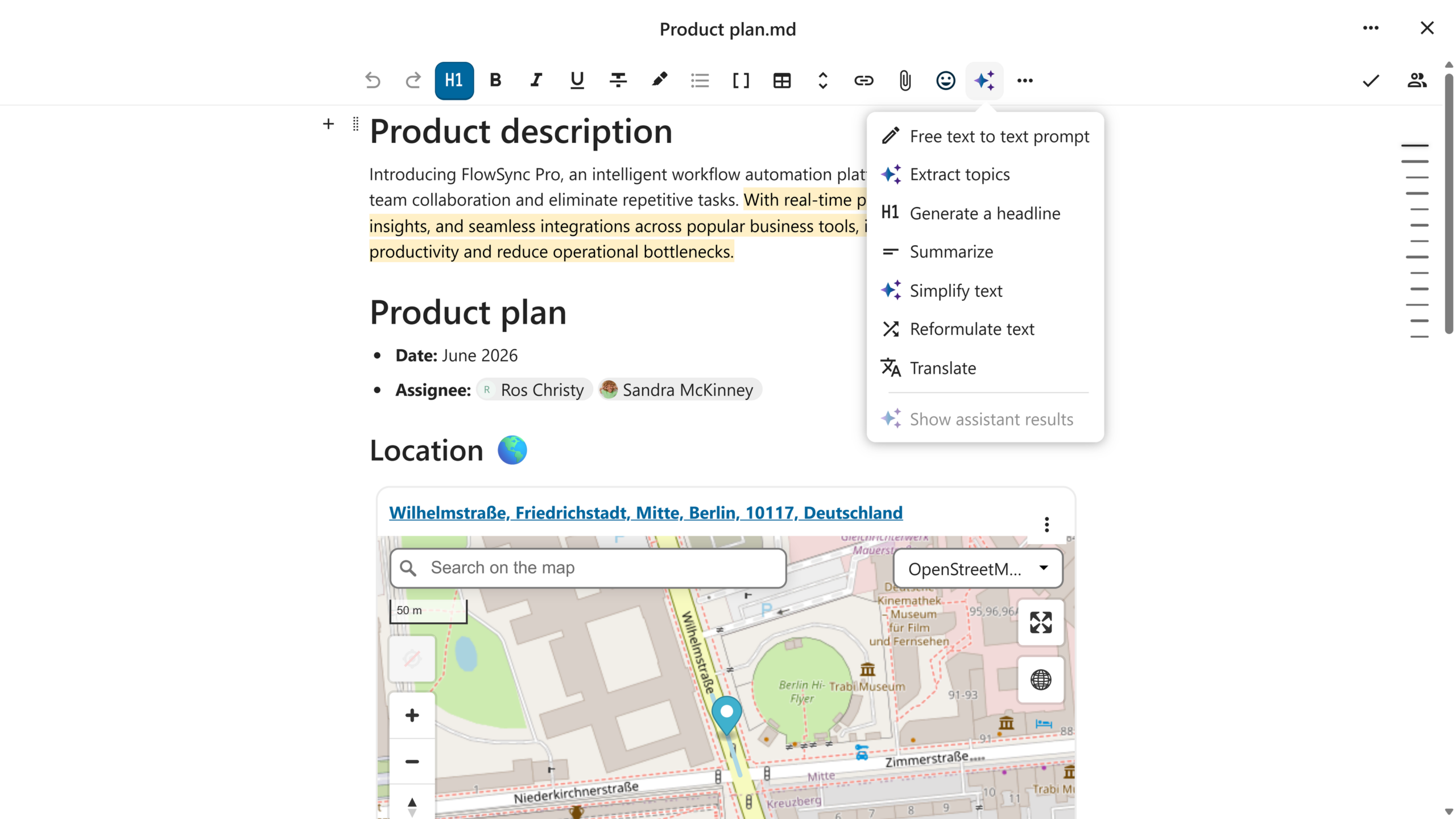Click Show assistant results

pyautogui.click(x=985, y=419)
